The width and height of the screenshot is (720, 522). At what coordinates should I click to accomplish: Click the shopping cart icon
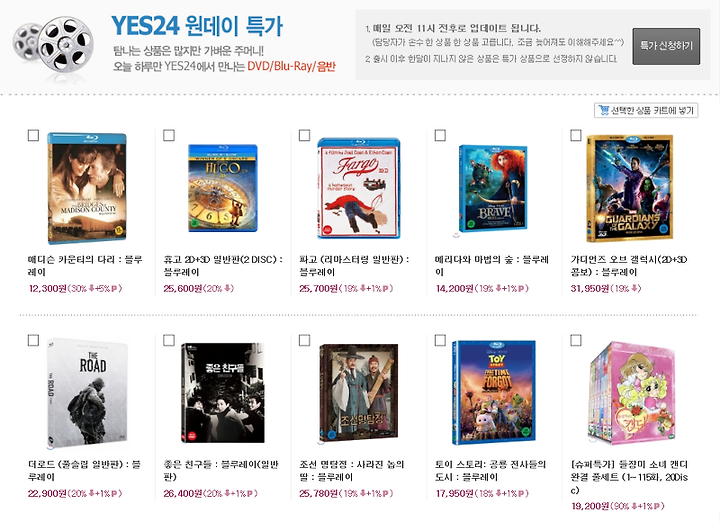click(603, 110)
